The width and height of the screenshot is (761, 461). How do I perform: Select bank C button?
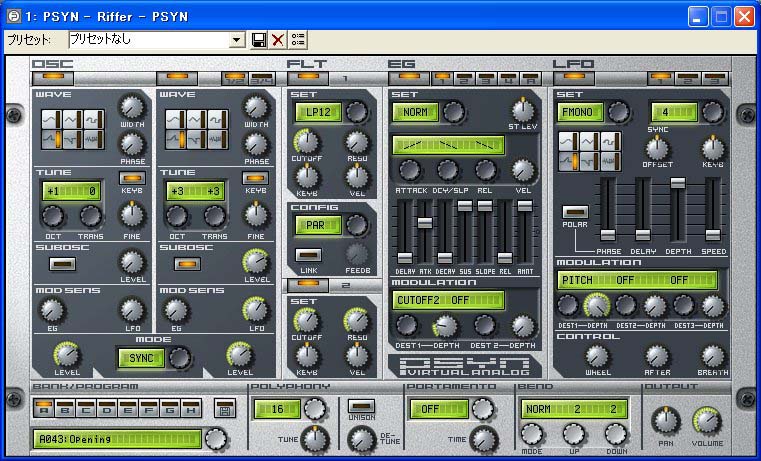86,408
